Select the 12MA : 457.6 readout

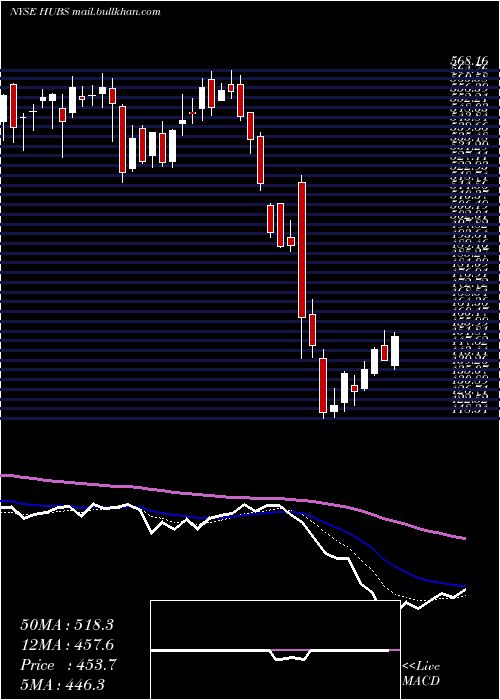click(x=67, y=645)
